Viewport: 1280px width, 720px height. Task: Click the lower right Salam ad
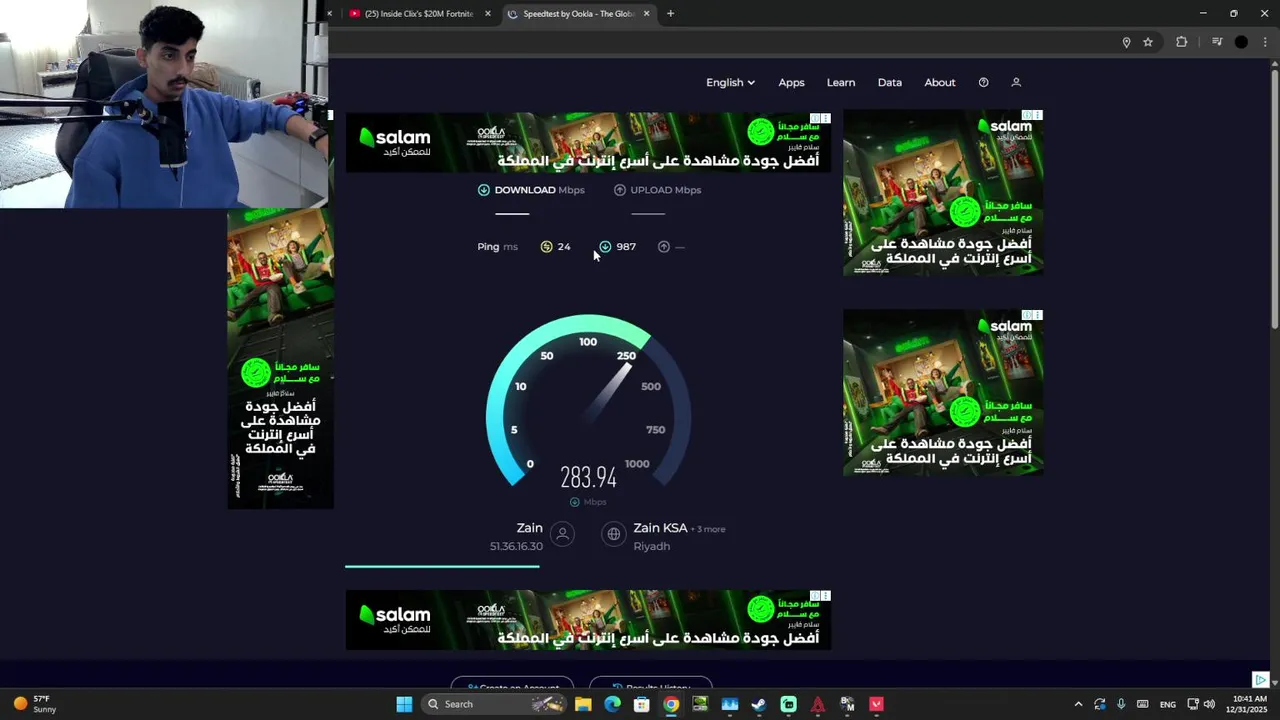click(943, 392)
